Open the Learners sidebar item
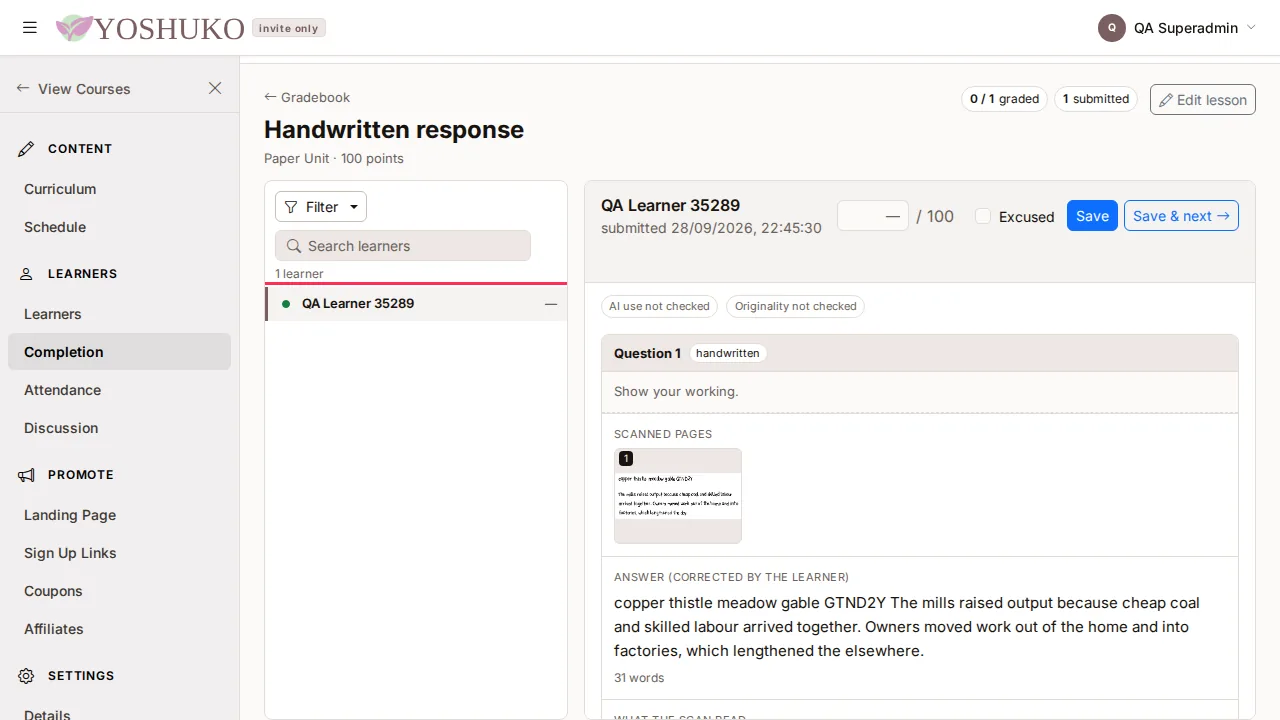 53,314
